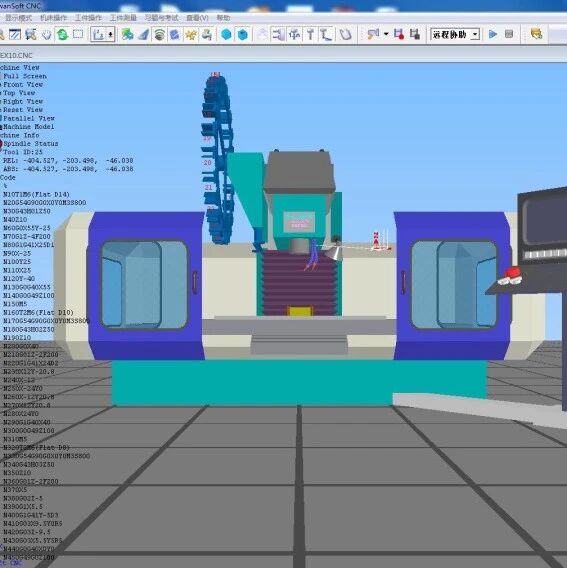Open the 习题与考试 menu
Screen dimensions: 567x568
tap(162, 18)
